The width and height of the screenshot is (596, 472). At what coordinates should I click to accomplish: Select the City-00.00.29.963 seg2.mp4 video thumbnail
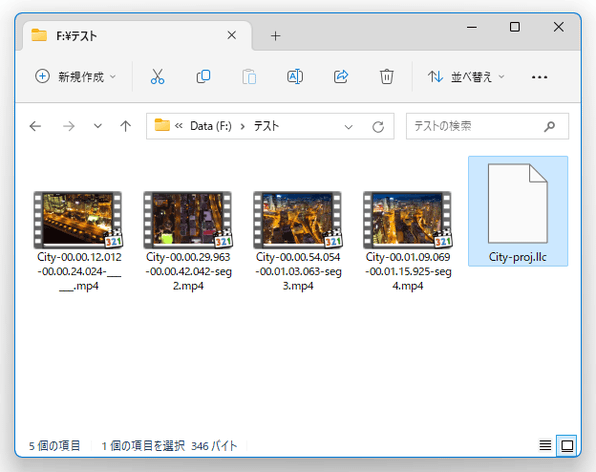188,220
